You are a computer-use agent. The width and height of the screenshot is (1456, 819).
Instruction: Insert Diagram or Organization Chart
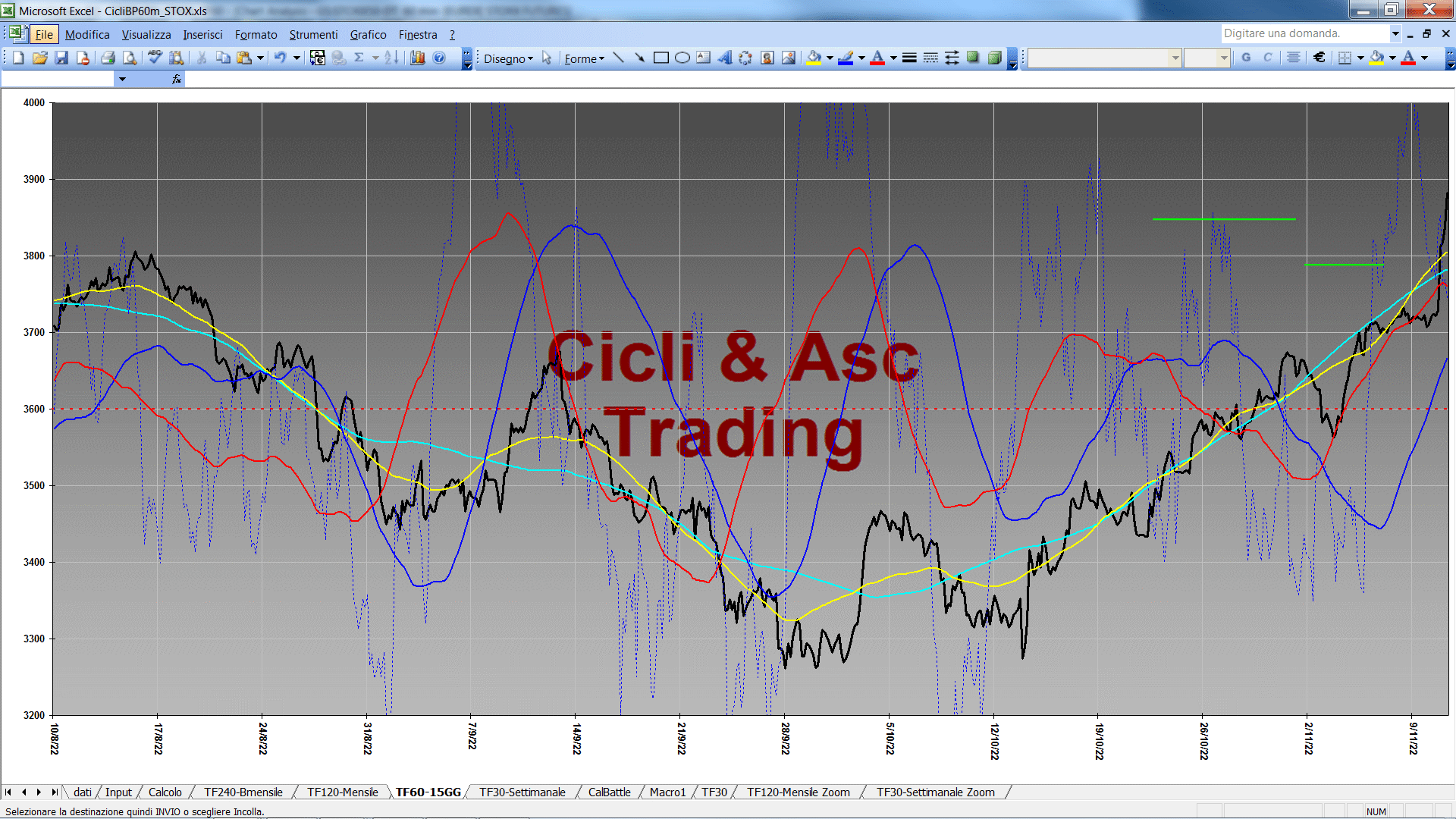745,58
